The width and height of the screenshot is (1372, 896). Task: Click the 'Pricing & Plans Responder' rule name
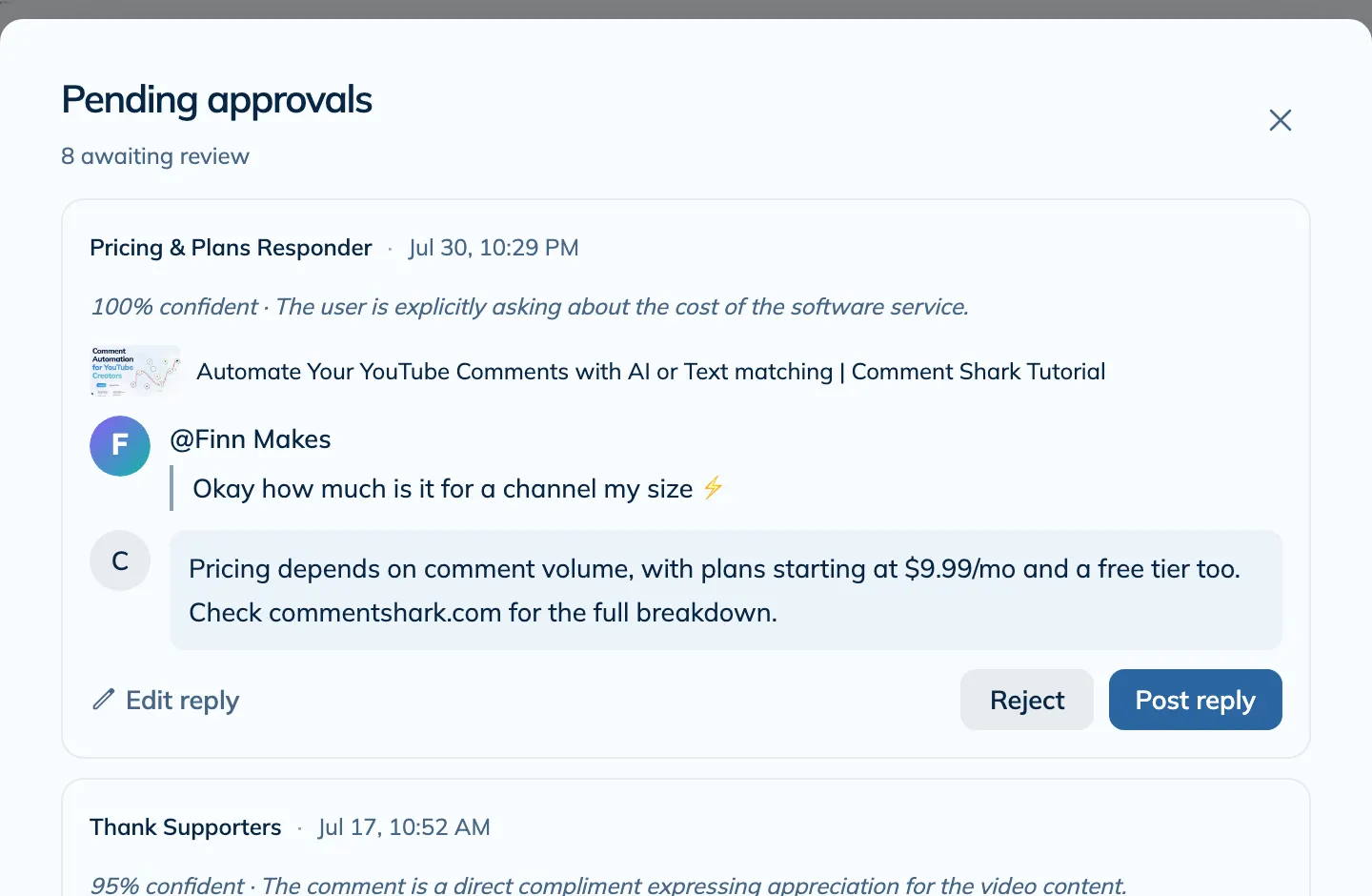tap(231, 248)
